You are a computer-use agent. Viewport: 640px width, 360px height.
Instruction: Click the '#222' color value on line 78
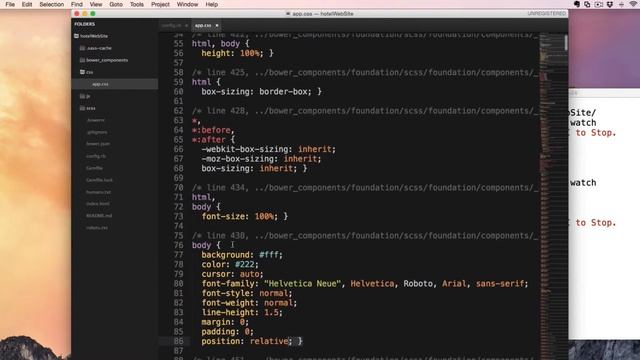244,264
